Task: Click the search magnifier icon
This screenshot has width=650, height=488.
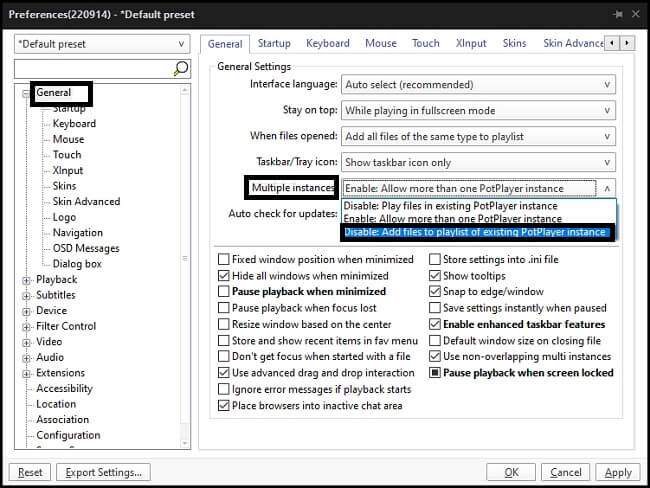Action: pyautogui.click(x=181, y=68)
